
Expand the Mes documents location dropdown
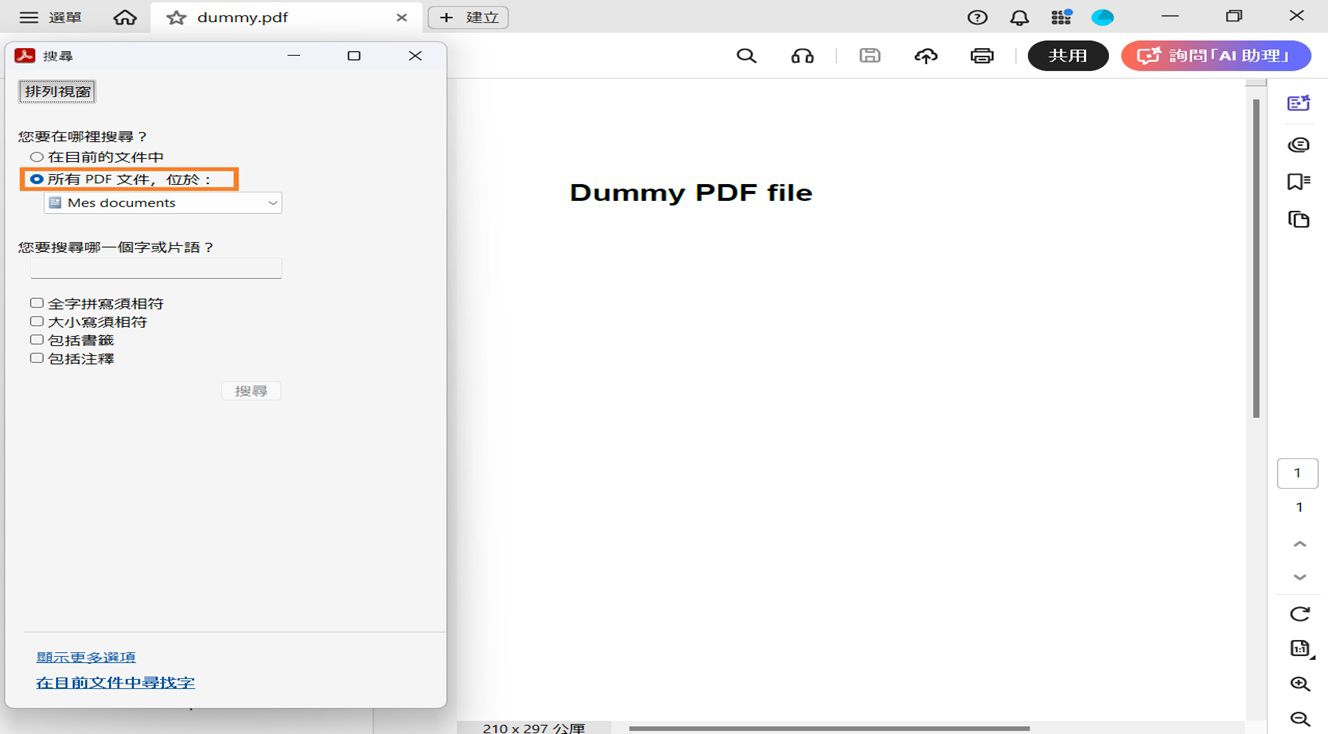pos(163,203)
